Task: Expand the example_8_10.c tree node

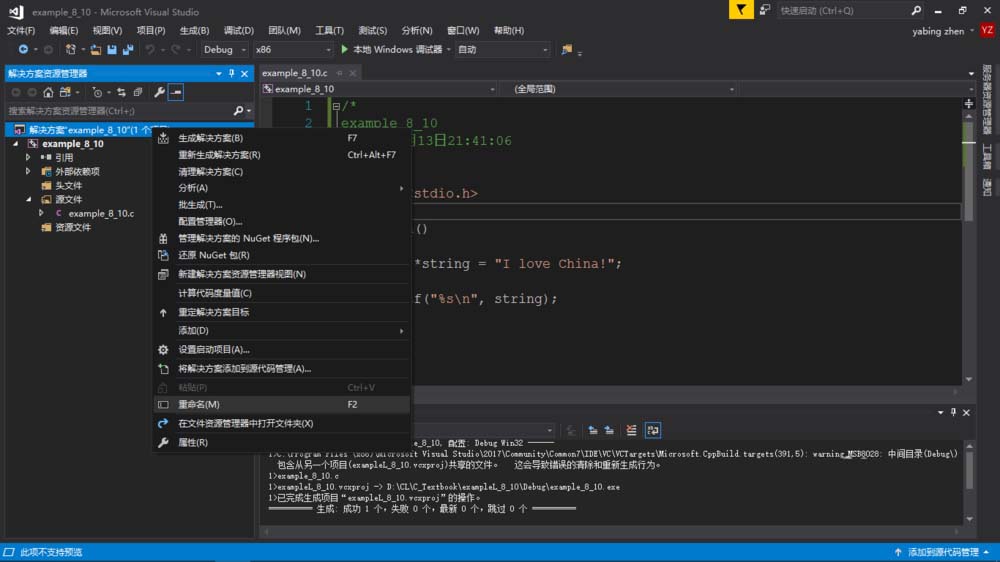Action: point(42,213)
